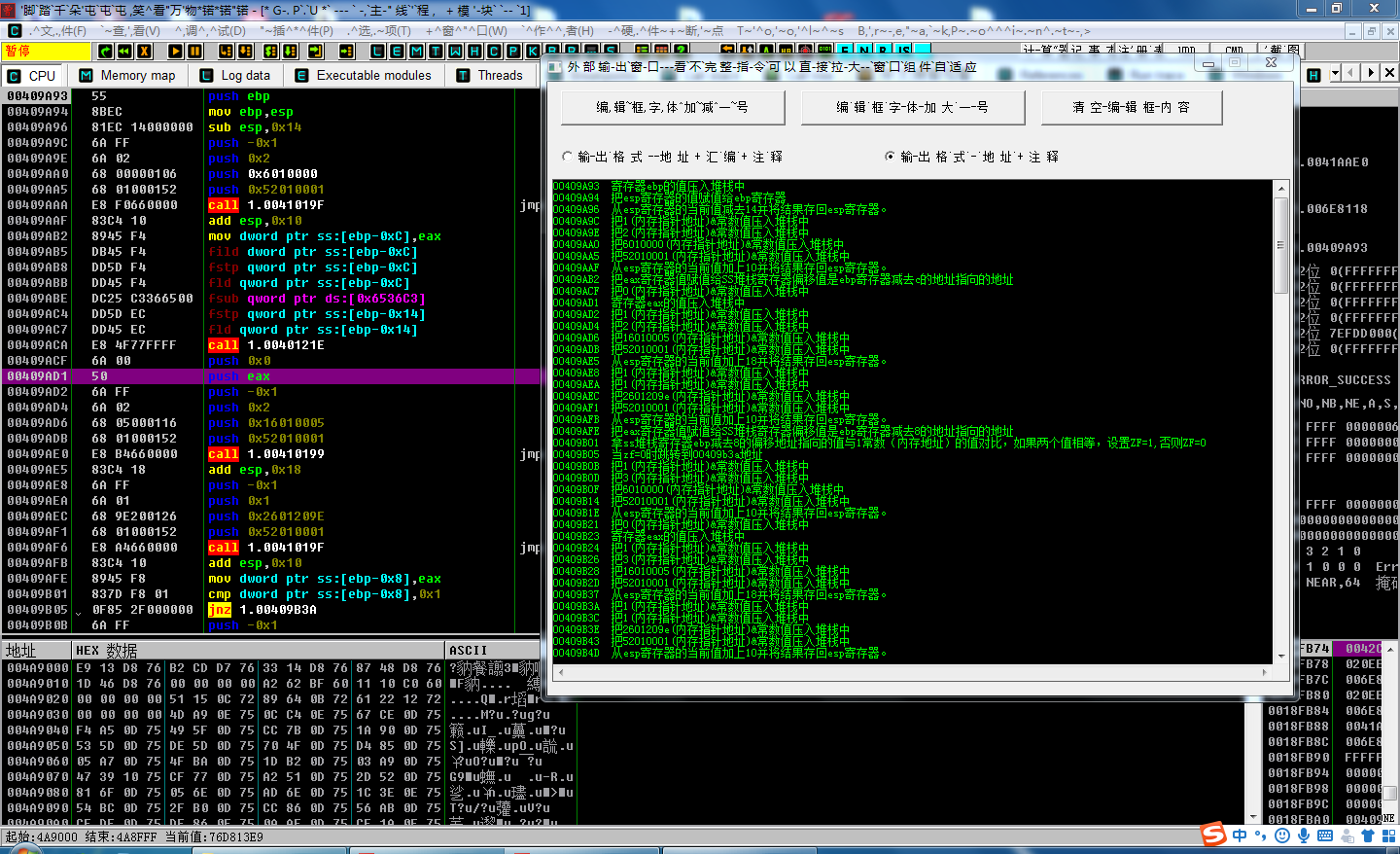The height and width of the screenshot is (854, 1400).
Task: Open the 选项(T) menu
Action: coord(378,31)
